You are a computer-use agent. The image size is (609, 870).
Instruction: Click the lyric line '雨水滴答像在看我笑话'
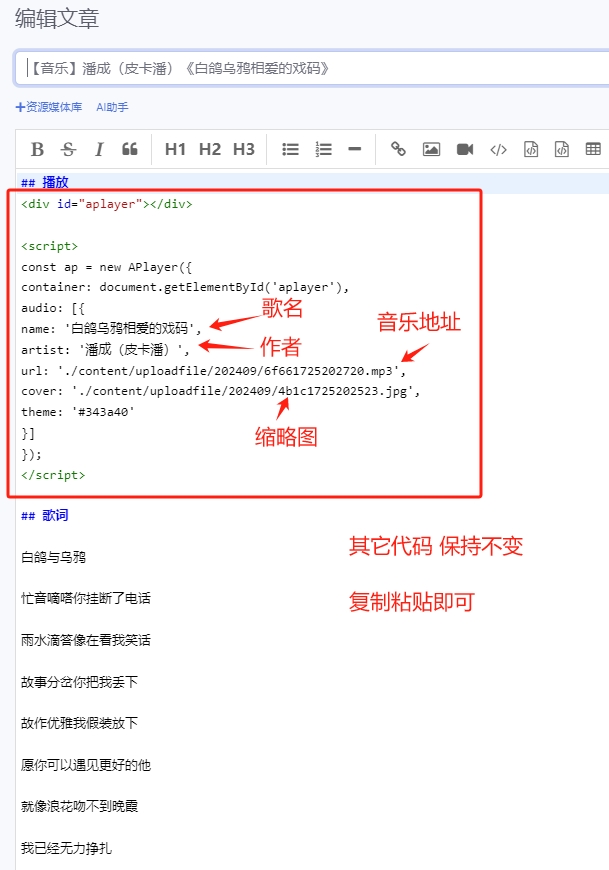(x=85, y=640)
